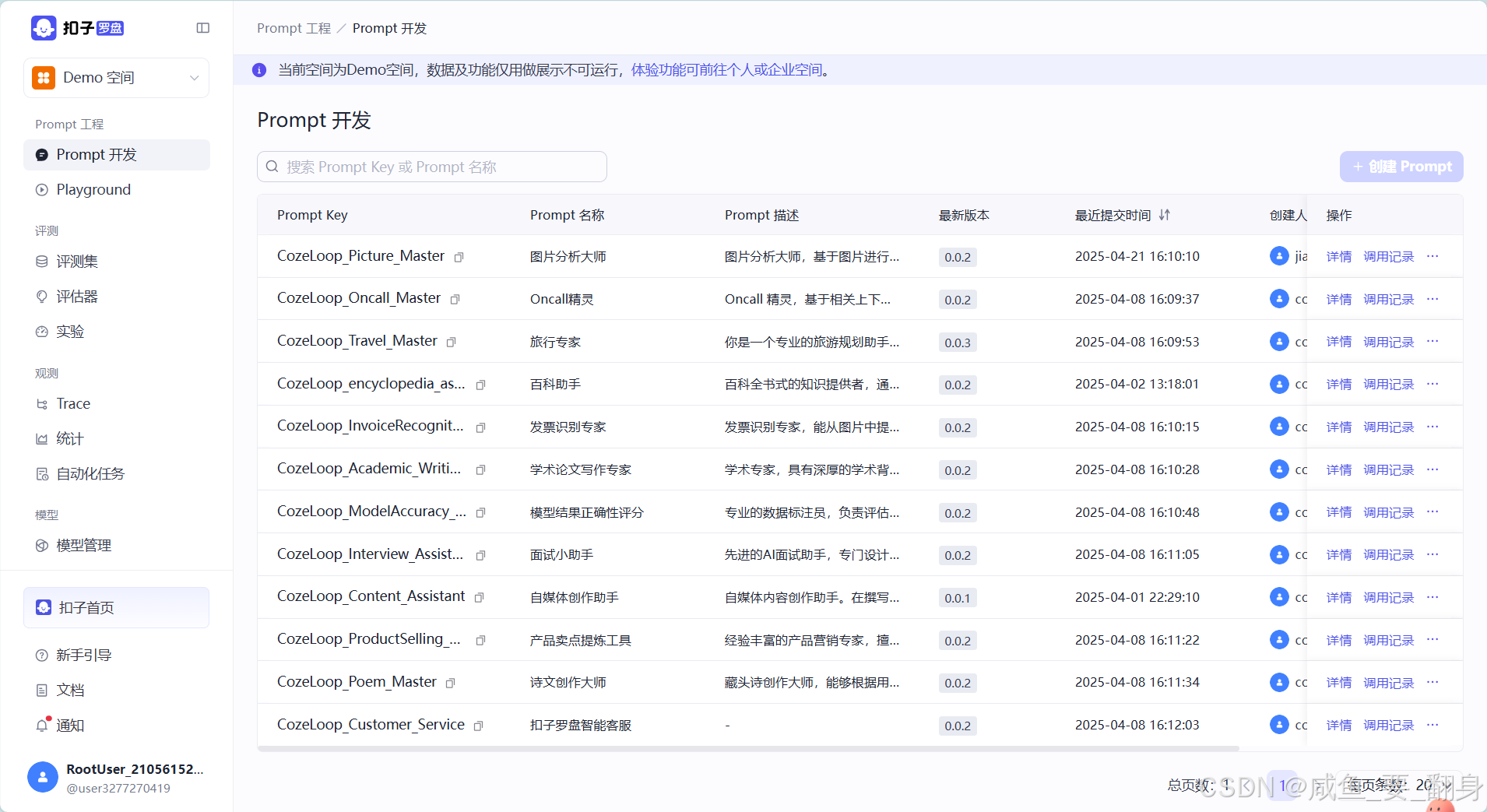Open 详情 for CozeLoop_Oncall_Master
Screen dimensions: 1487x812
tap(1340, 298)
